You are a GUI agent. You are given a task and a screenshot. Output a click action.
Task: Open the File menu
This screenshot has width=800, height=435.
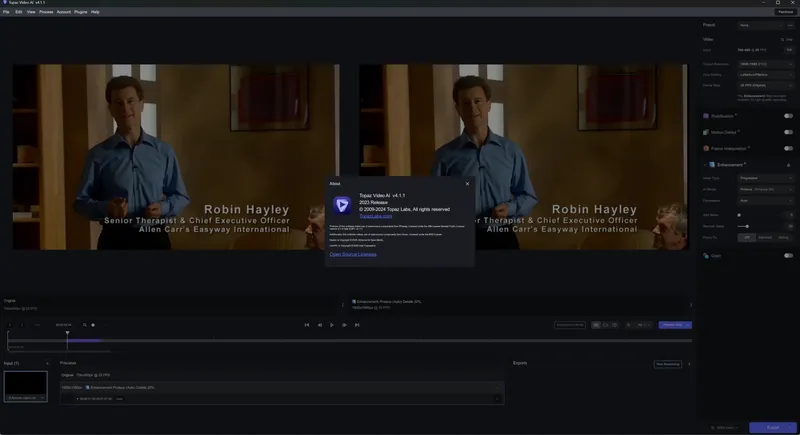click(x=6, y=12)
